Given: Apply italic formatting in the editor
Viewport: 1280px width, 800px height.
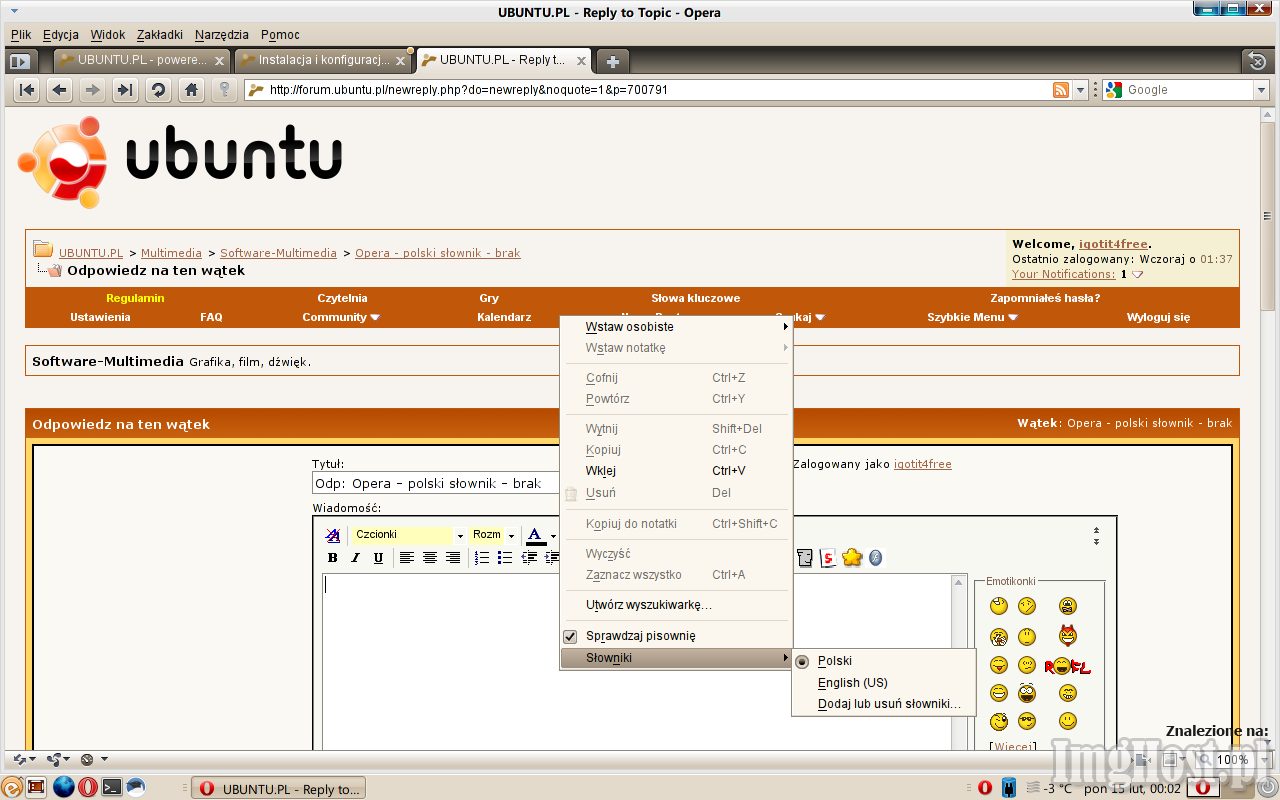Looking at the screenshot, I should [355, 558].
